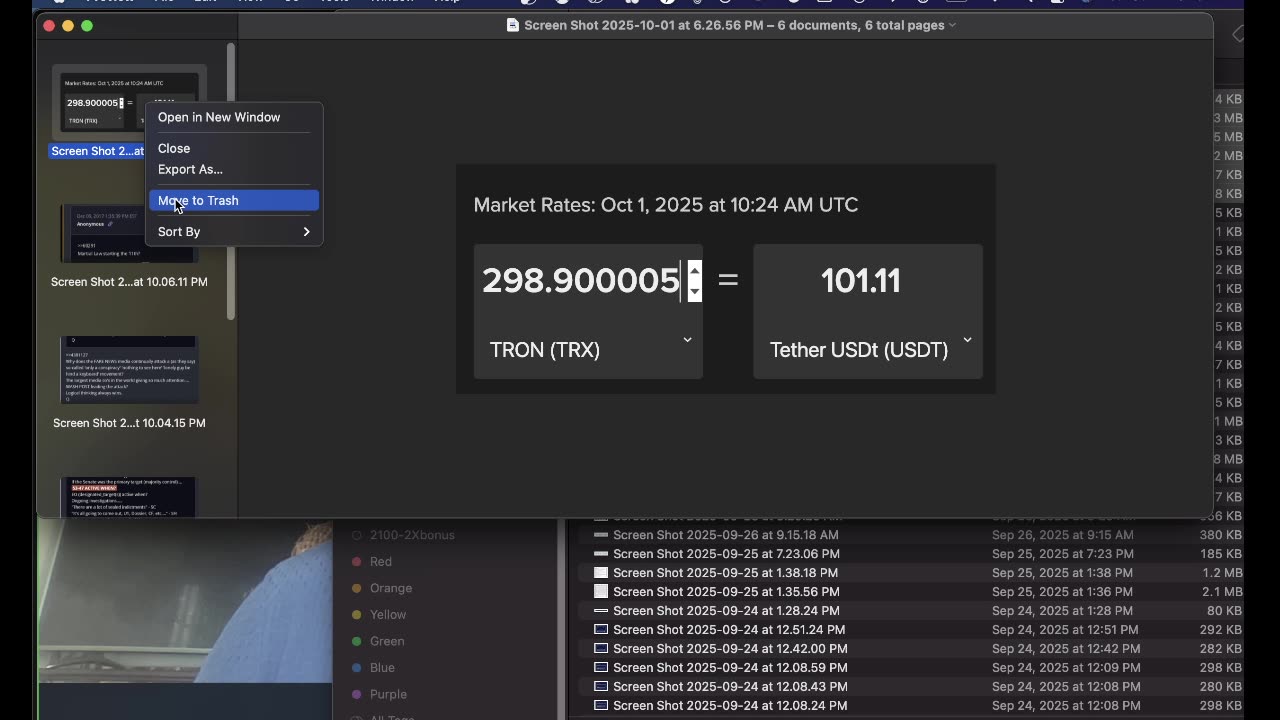The height and width of the screenshot is (720, 1280).
Task: Click file icon for Screen Shot 2025-09-25 at 1.38.18 PM
Action: click(601, 573)
